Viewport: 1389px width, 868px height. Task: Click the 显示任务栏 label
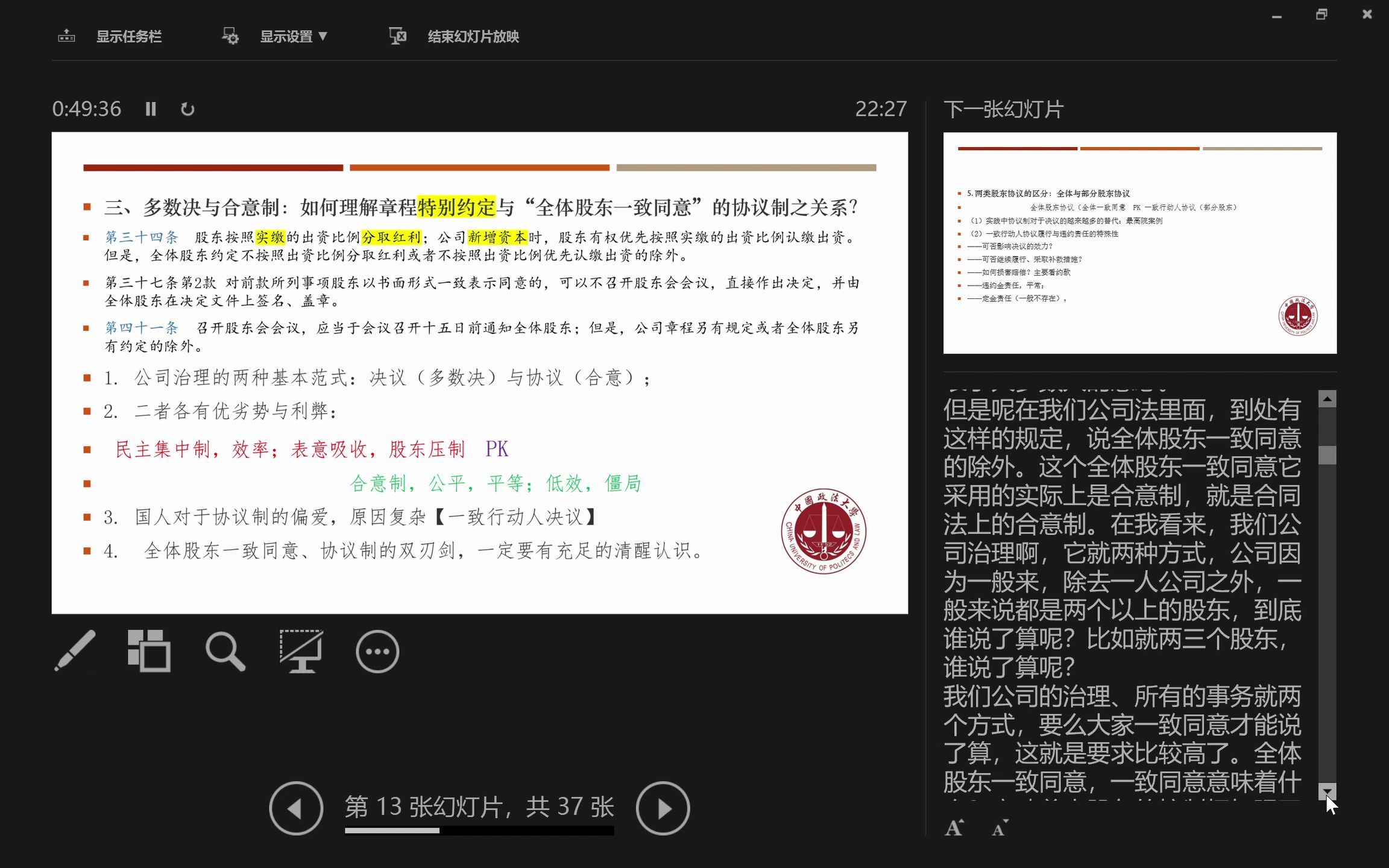pos(129,37)
